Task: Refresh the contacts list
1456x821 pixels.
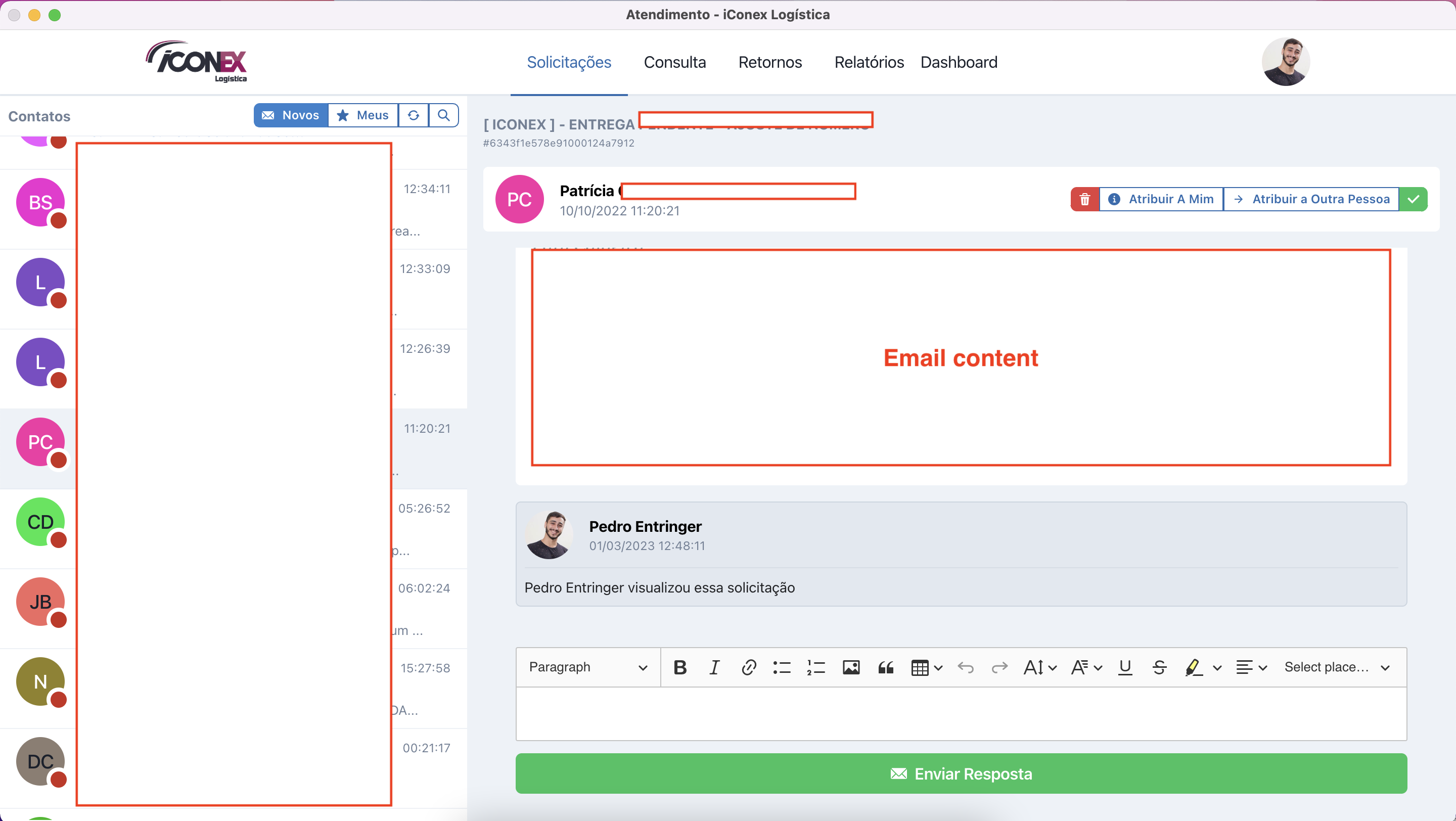Action: 413,115
